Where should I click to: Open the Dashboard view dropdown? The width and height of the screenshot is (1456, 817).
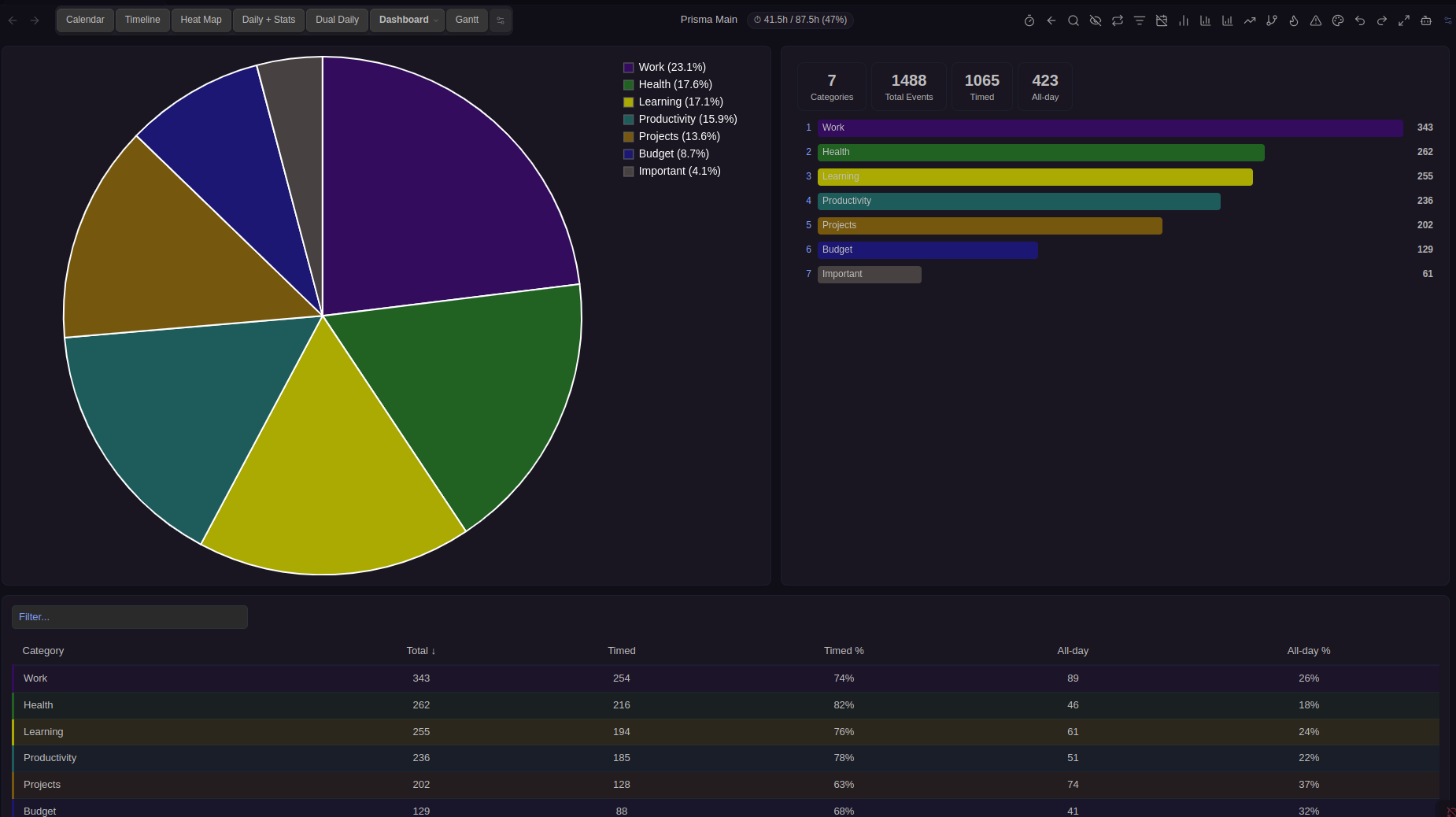click(407, 20)
